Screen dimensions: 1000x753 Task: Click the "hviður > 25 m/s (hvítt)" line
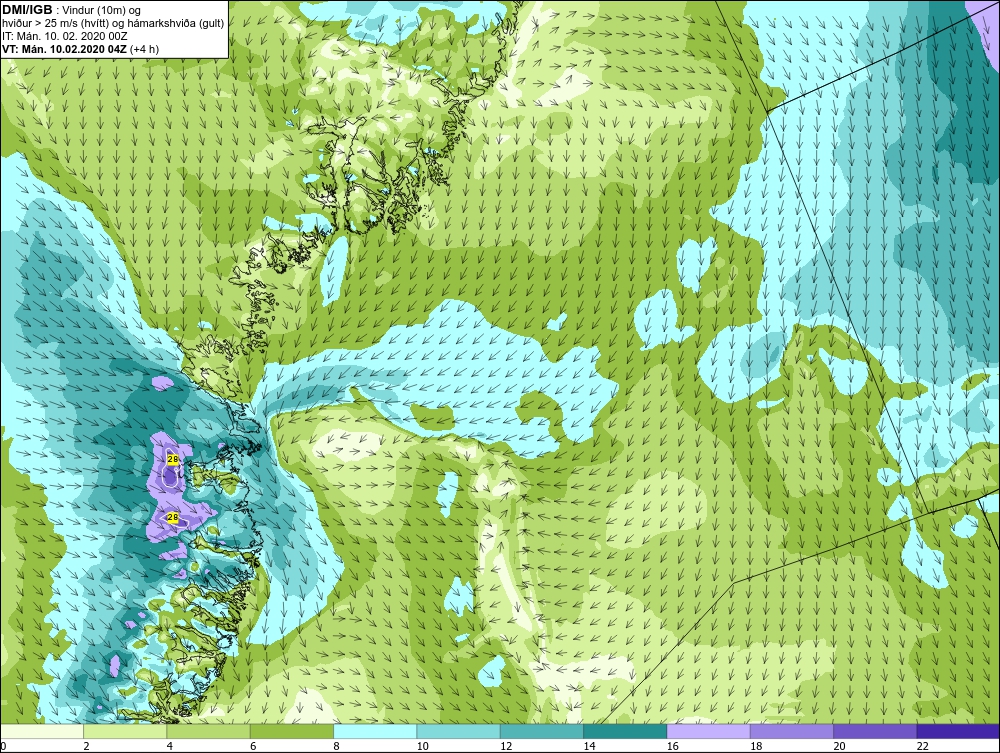pyautogui.click(x=55, y=24)
